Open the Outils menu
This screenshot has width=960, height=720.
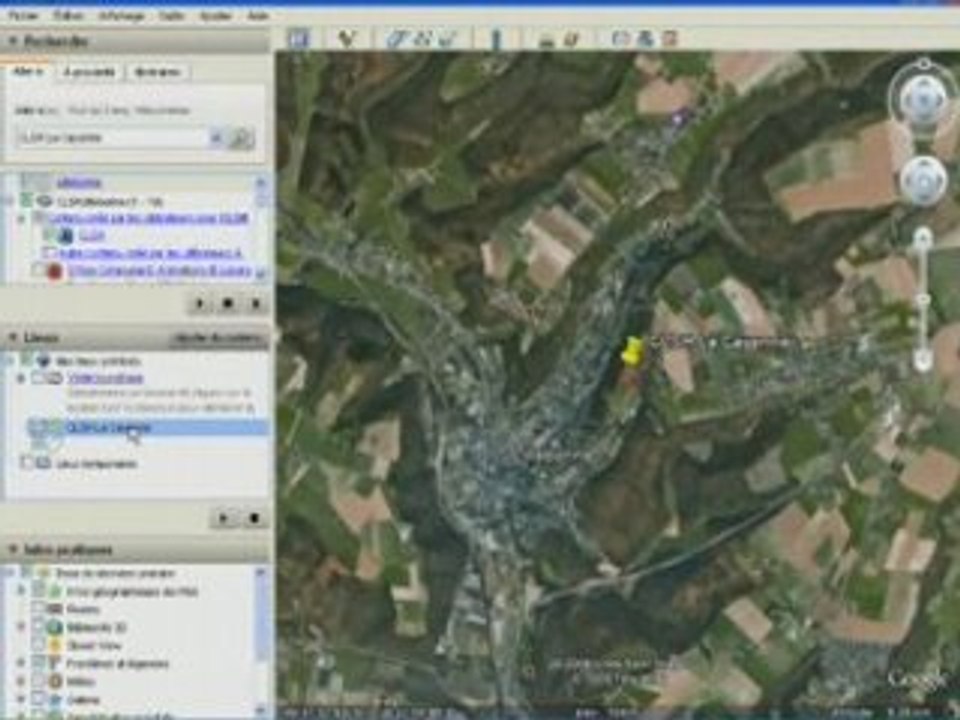click(171, 16)
